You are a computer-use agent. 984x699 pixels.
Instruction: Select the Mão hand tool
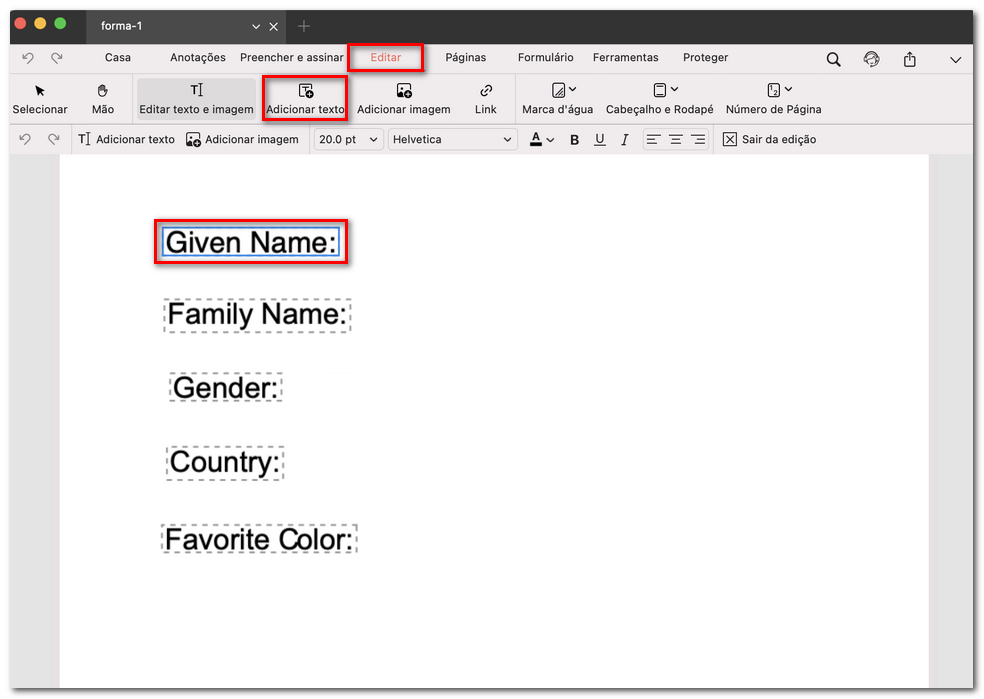102,98
